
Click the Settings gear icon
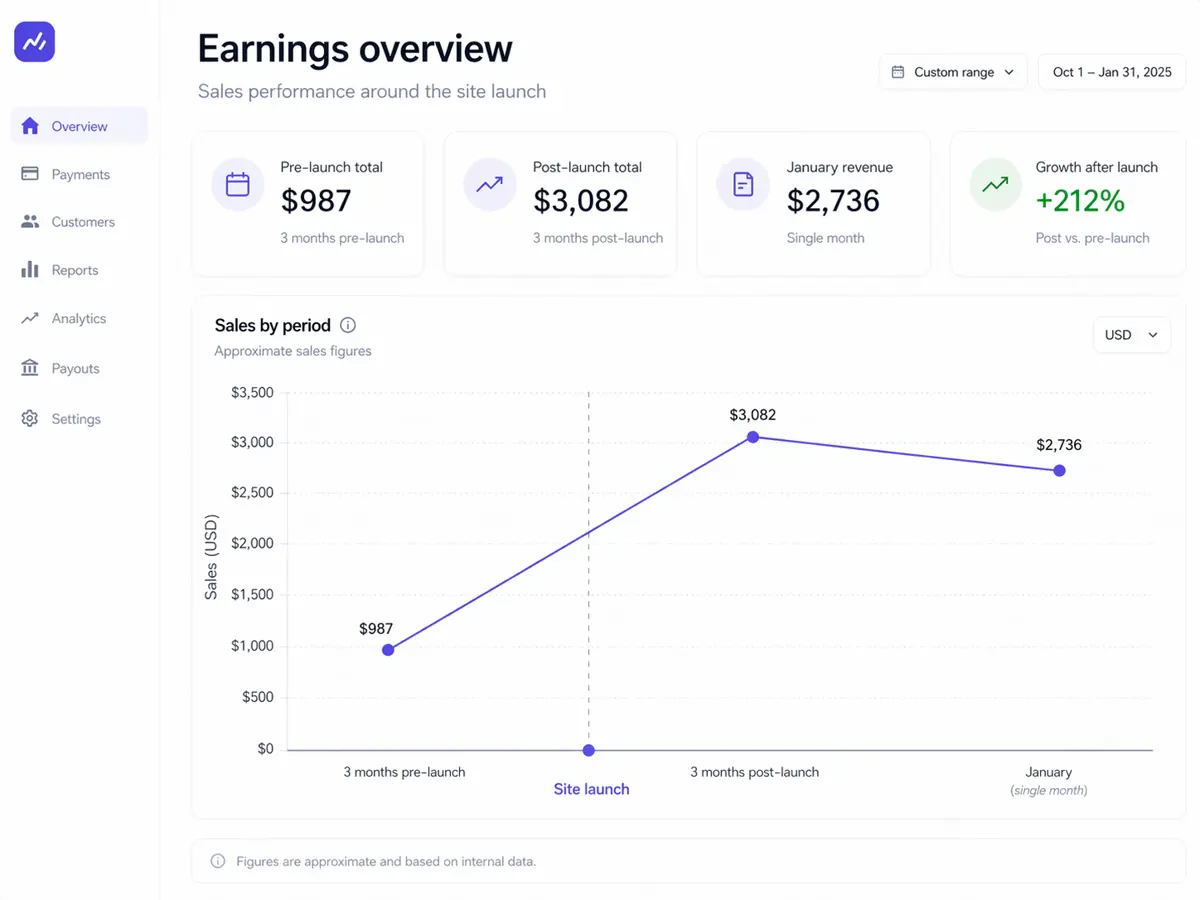30,419
